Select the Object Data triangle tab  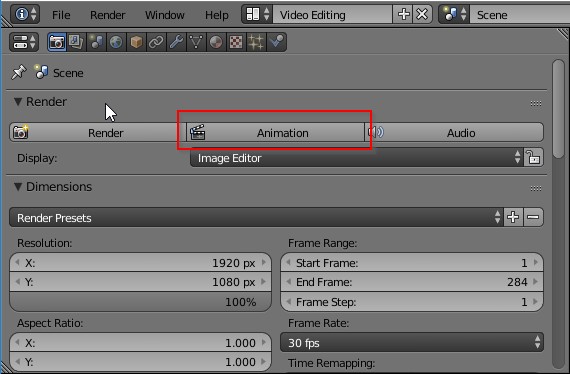[x=196, y=42]
